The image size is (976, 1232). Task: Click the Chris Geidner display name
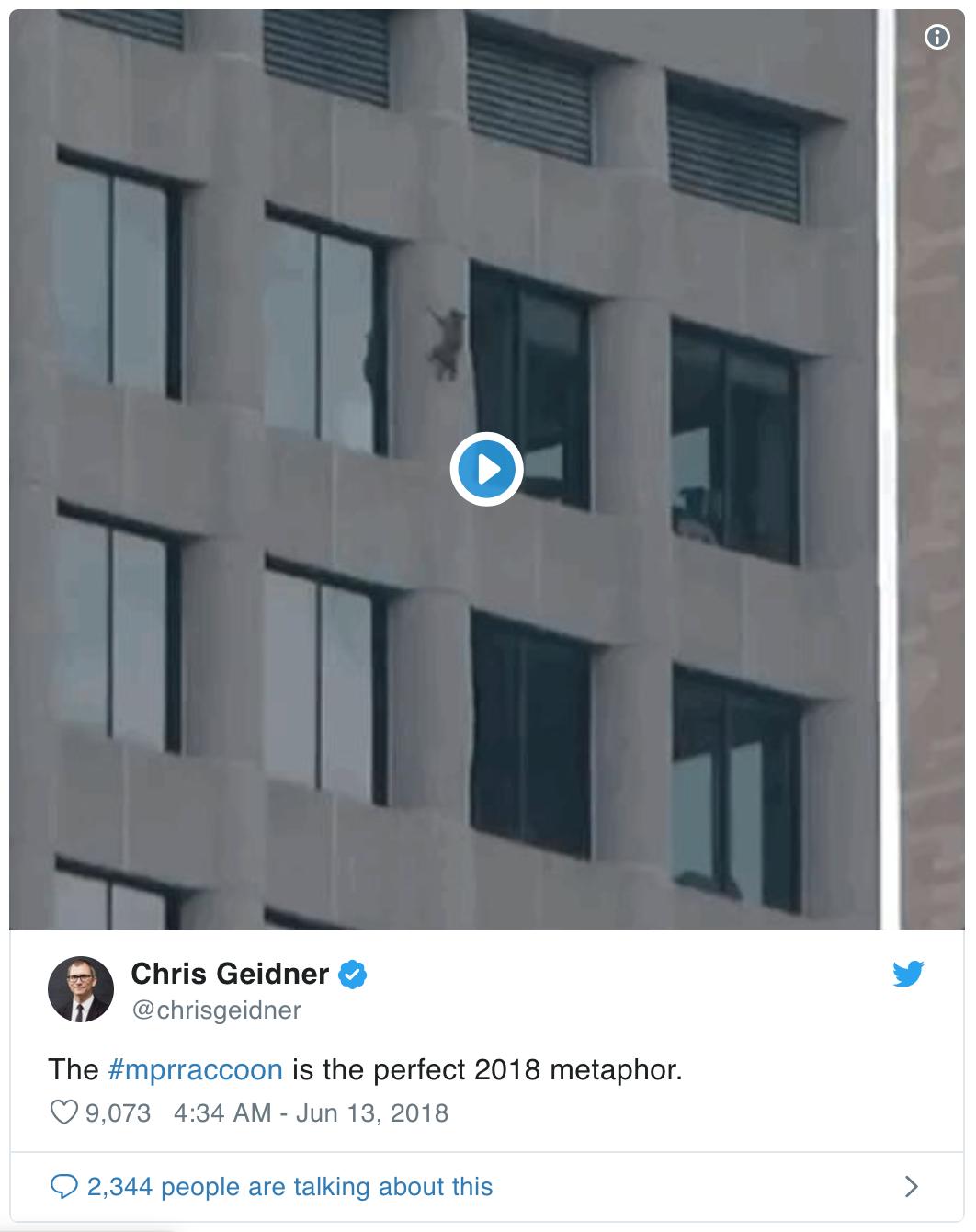click(x=230, y=973)
